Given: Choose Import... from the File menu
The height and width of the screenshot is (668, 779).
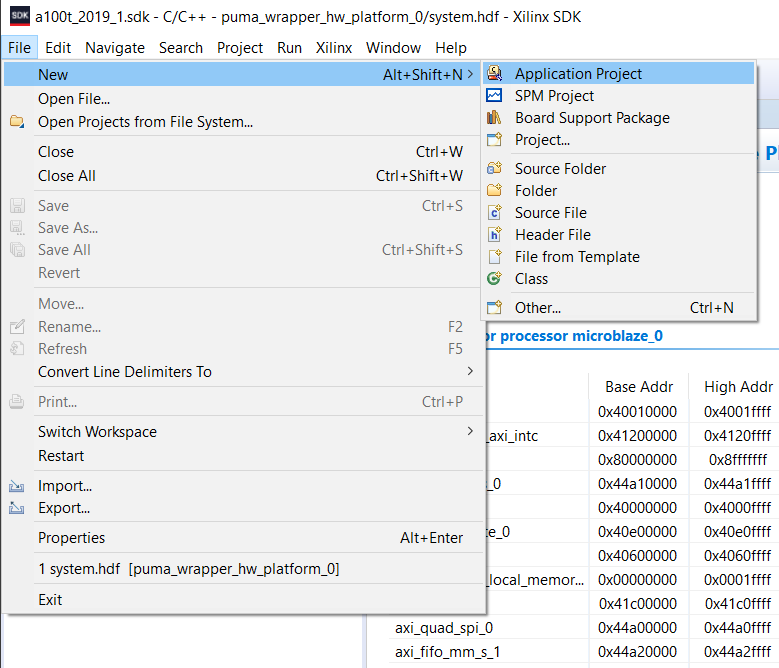Looking at the screenshot, I should click(243, 486).
